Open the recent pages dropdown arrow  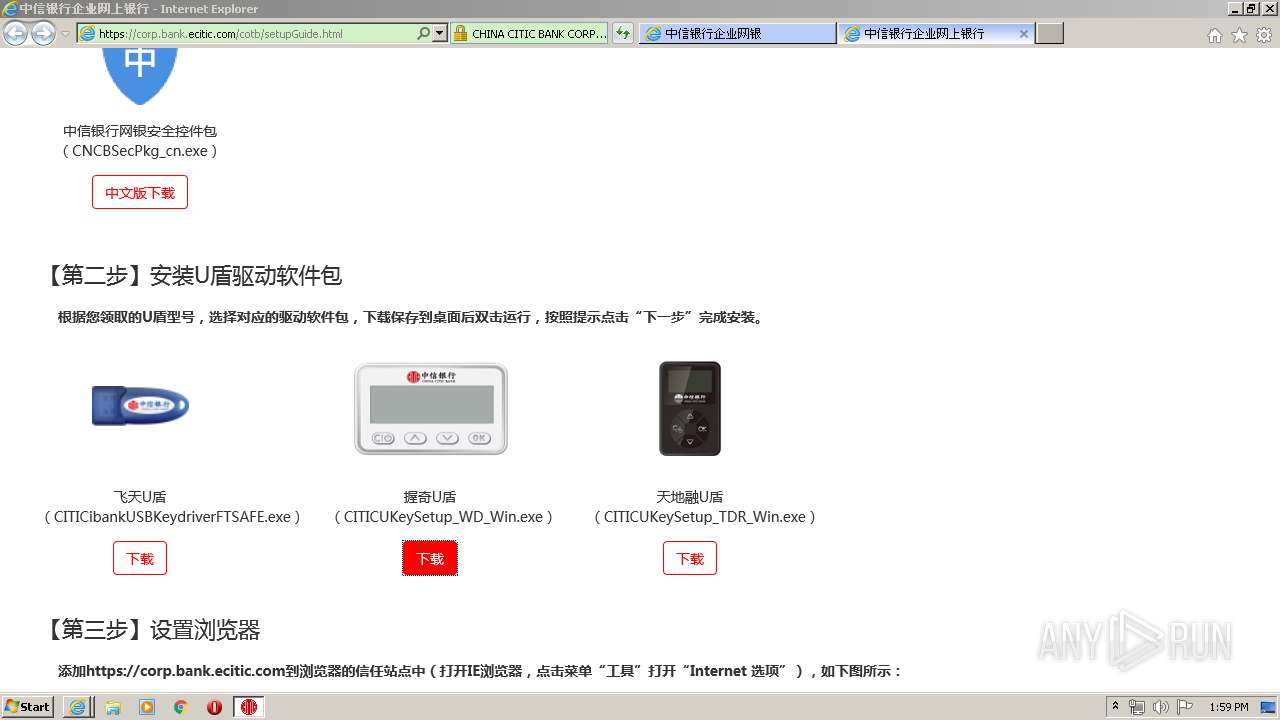pos(65,34)
